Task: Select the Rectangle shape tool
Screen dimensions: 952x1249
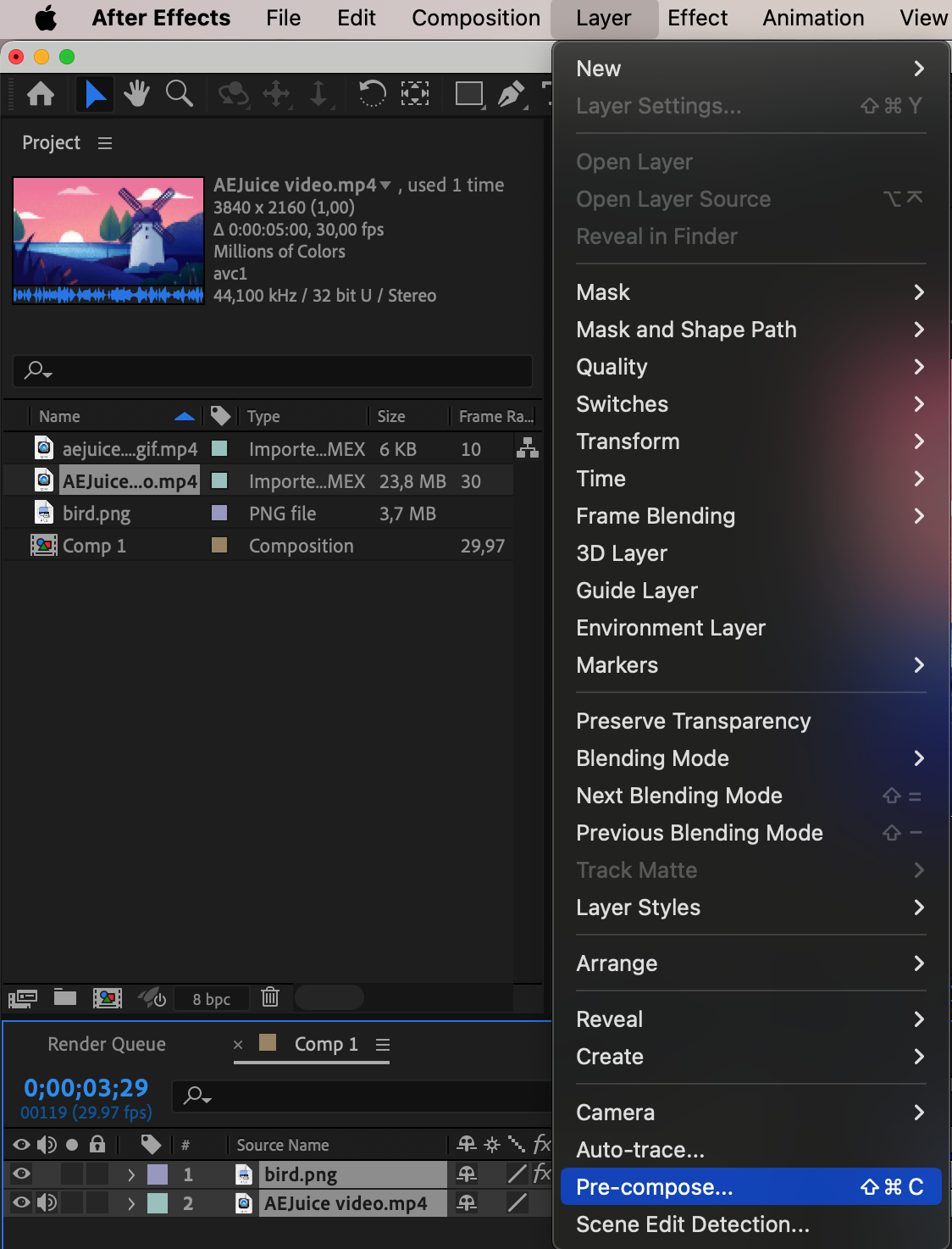Action: 469,93
